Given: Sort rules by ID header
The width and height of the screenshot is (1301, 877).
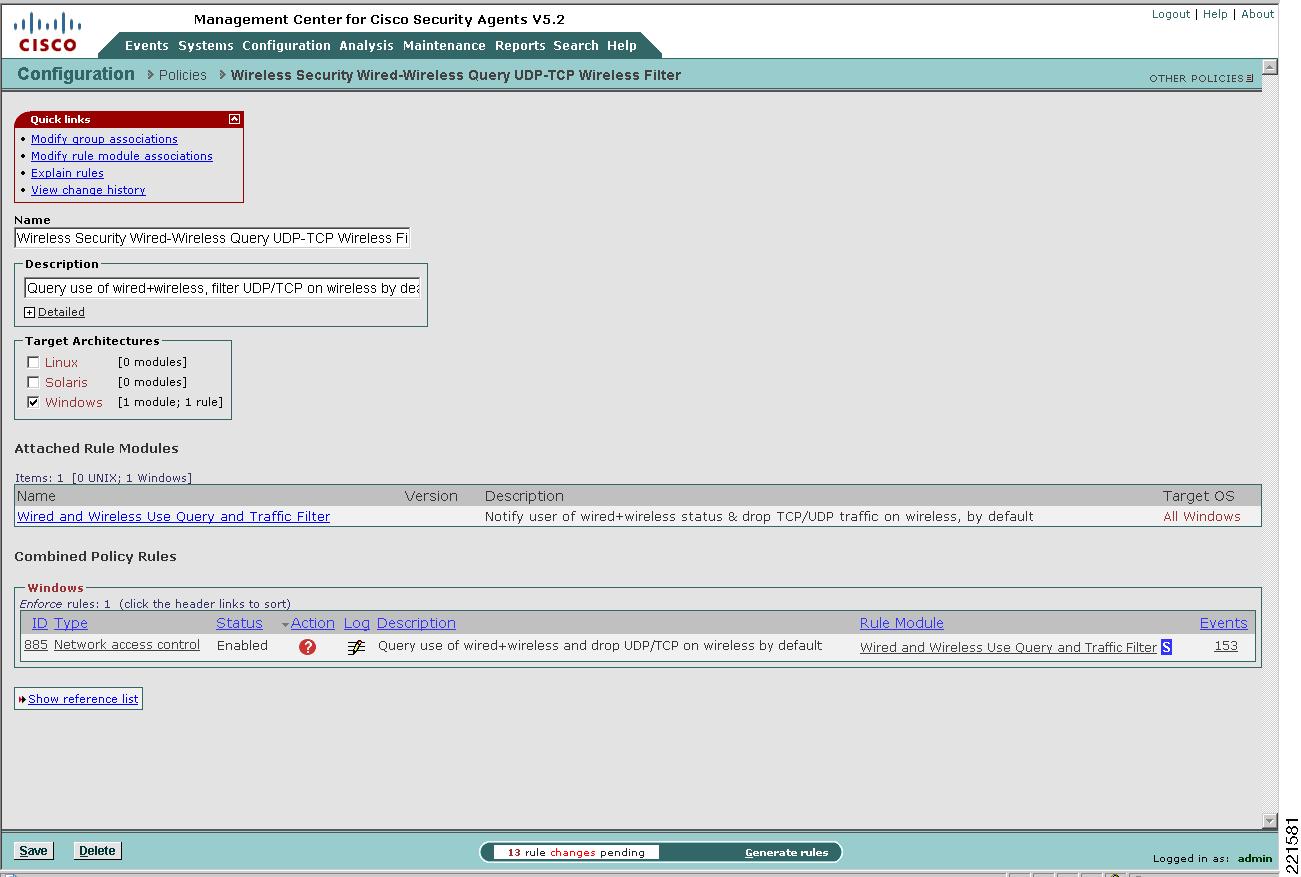Looking at the screenshot, I should [40, 623].
